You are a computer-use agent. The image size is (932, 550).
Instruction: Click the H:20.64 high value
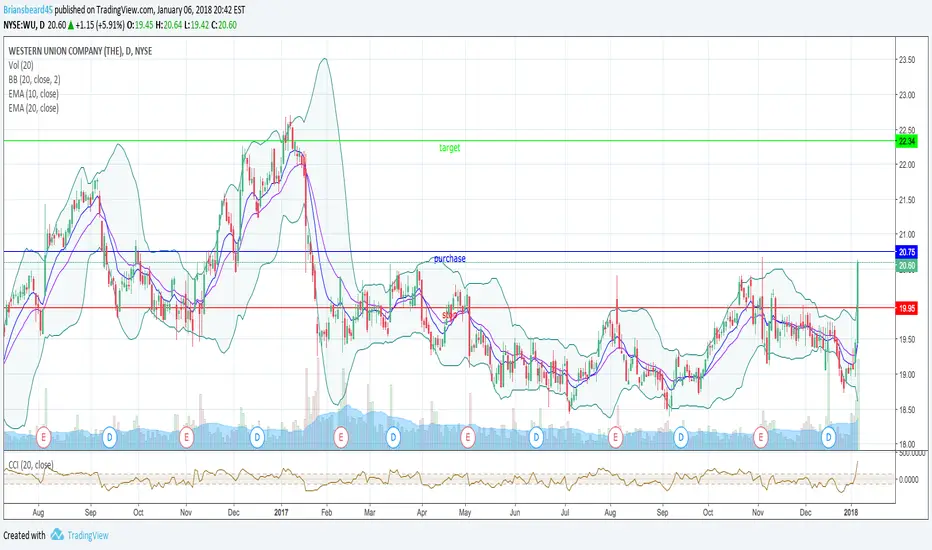click(x=169, y=25)
